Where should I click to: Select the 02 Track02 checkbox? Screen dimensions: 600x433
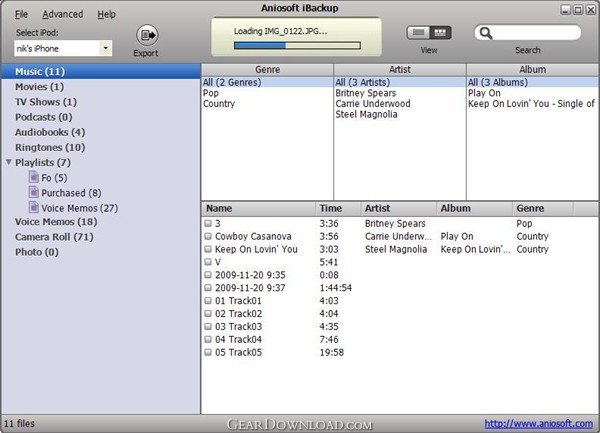pos(208,313)
